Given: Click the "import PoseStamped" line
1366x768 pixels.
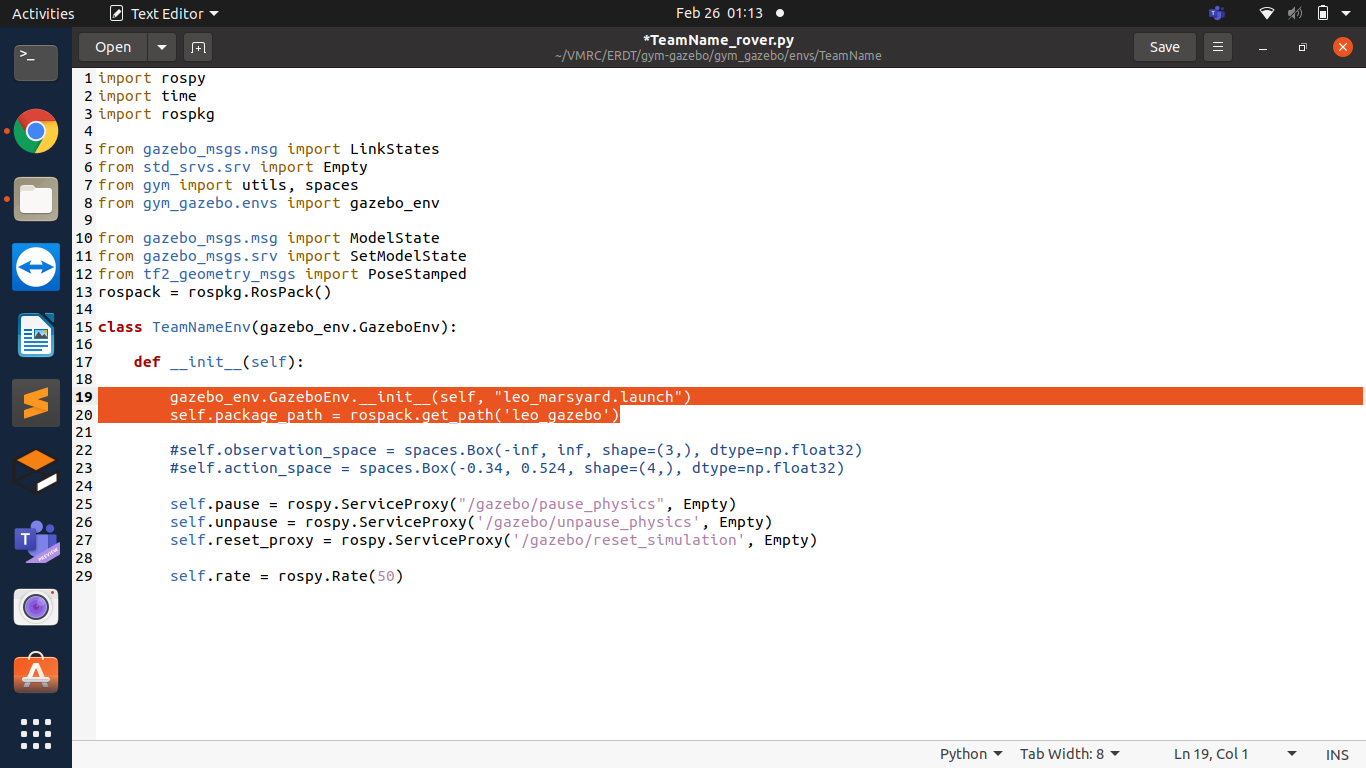Looking at the screenshot, I should pos(282,274).
